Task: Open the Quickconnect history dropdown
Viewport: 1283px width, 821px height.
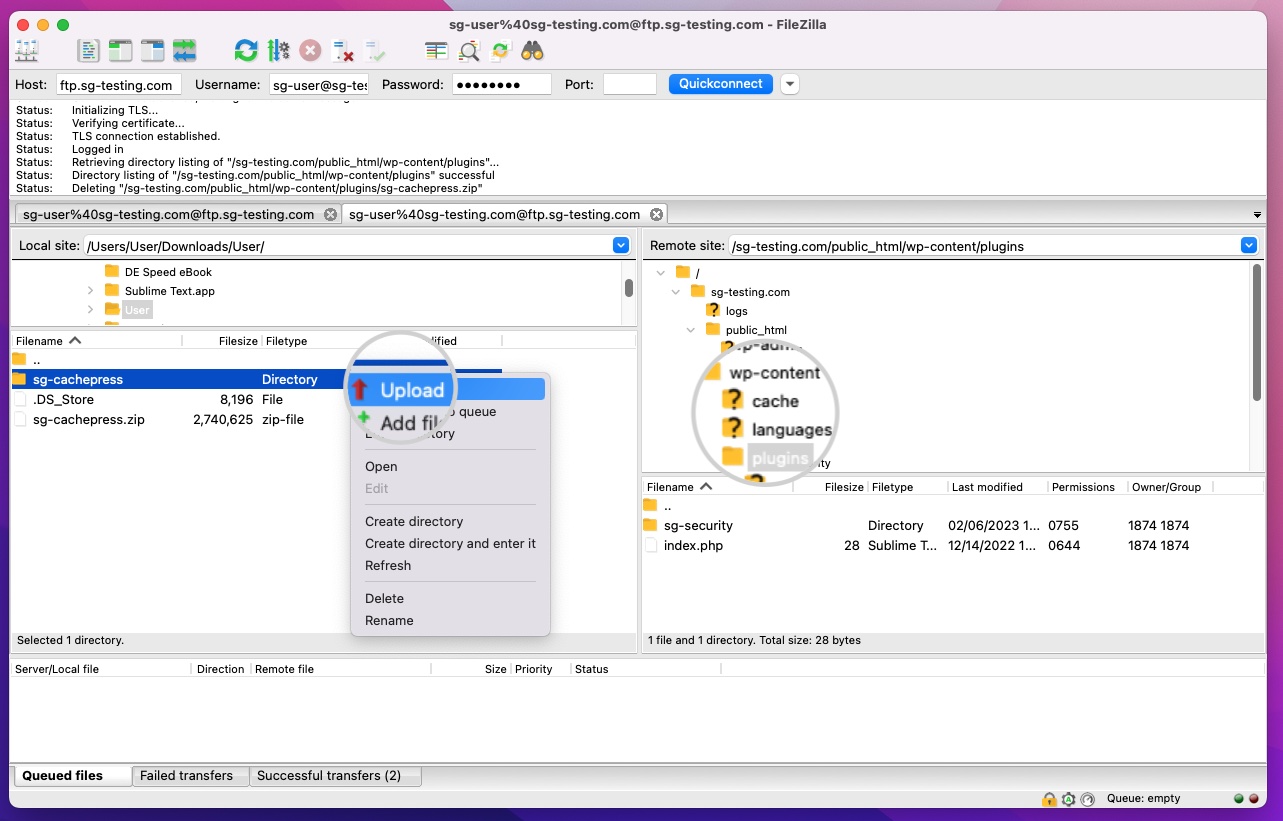Action: tap(790, 84)
